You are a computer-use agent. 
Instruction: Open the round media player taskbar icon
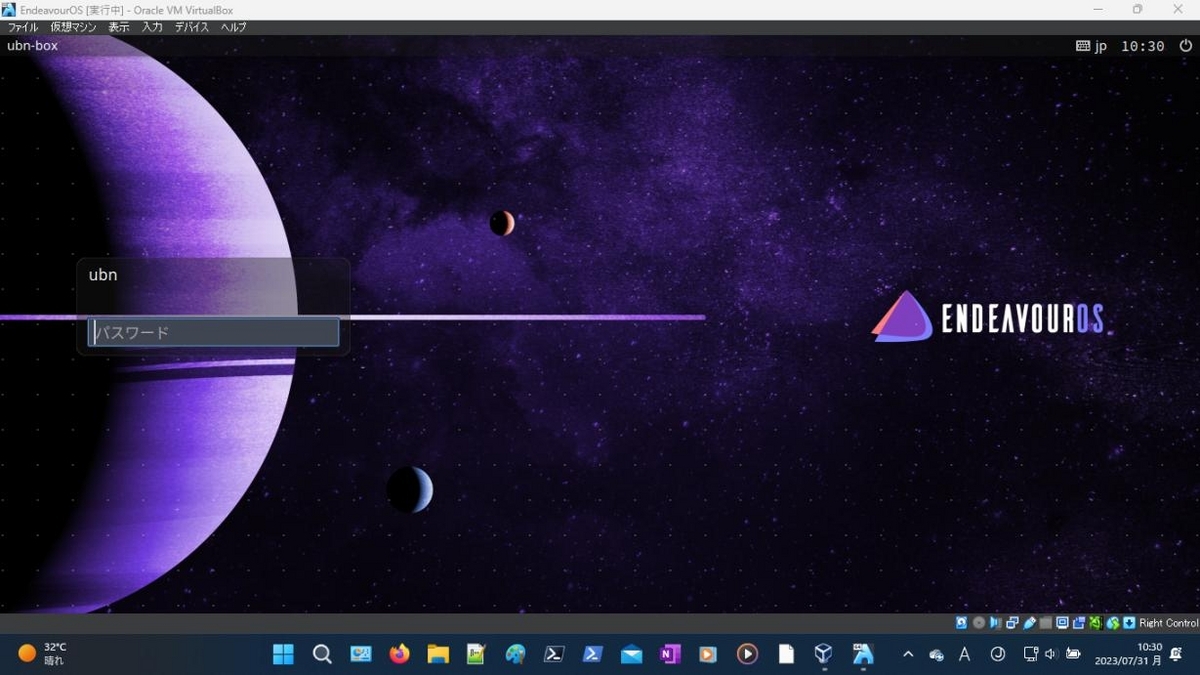(x=747, y=654)
